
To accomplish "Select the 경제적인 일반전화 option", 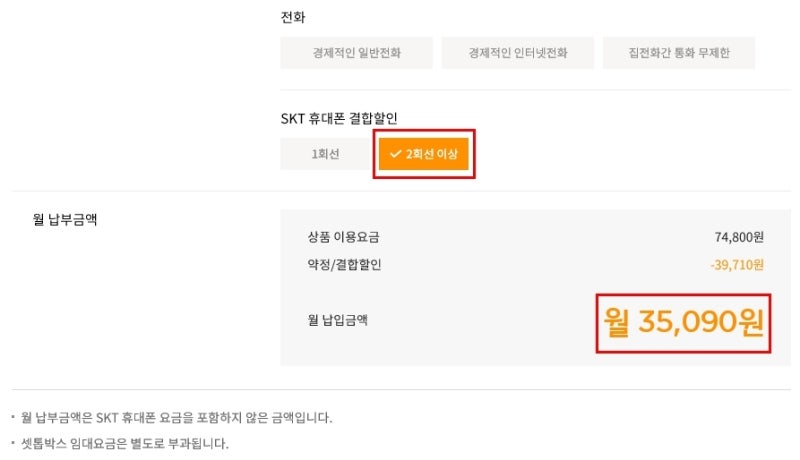I will tap(356, 53).
